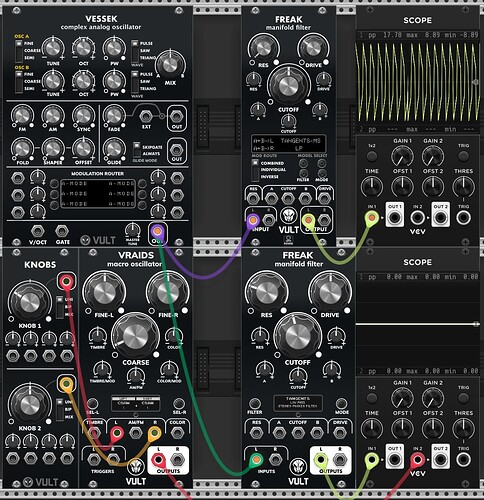Click the VRAIDS large COARSE knob
Screen dimensions: 484x500
point(135,336)
